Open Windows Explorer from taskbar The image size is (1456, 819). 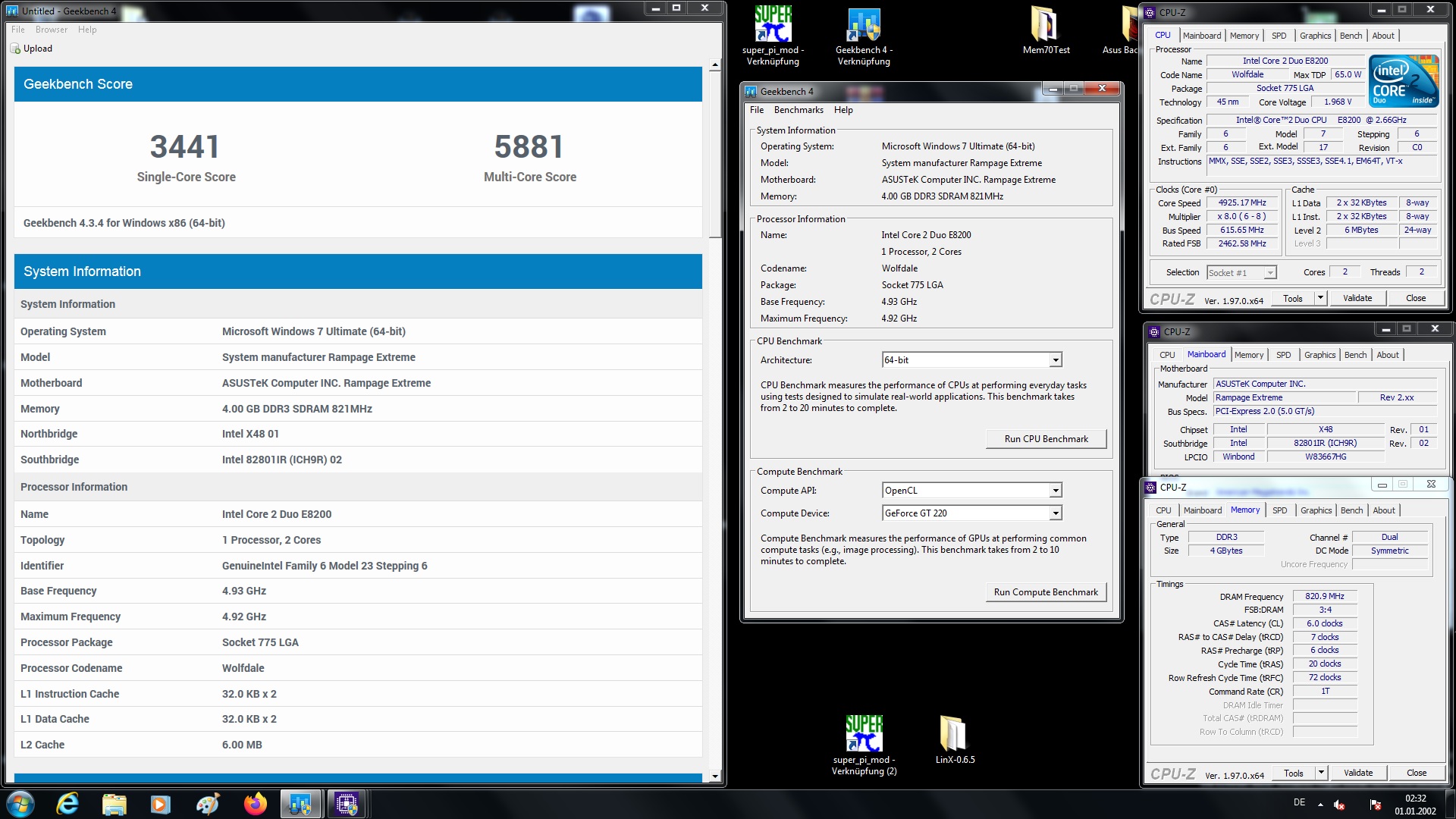(x=115, y=804)
